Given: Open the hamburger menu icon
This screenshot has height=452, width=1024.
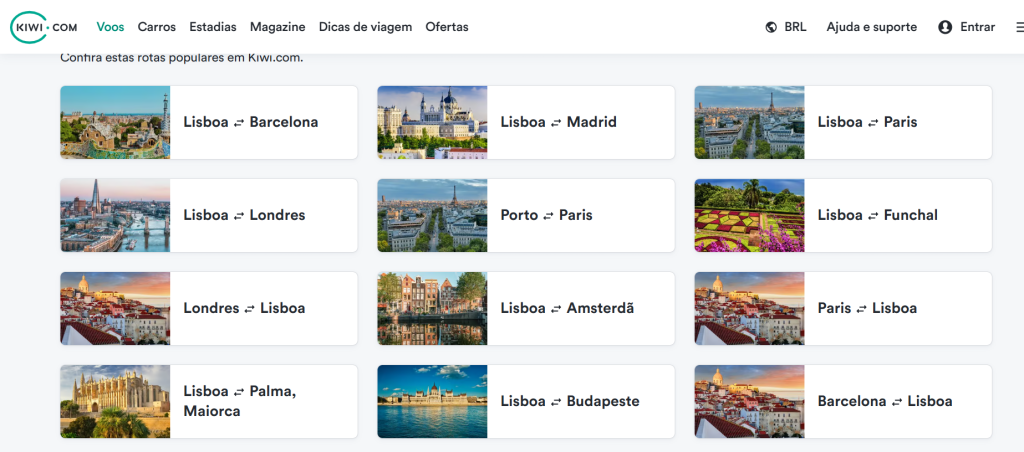Looking at the screenshot, I should point(1018,27).
